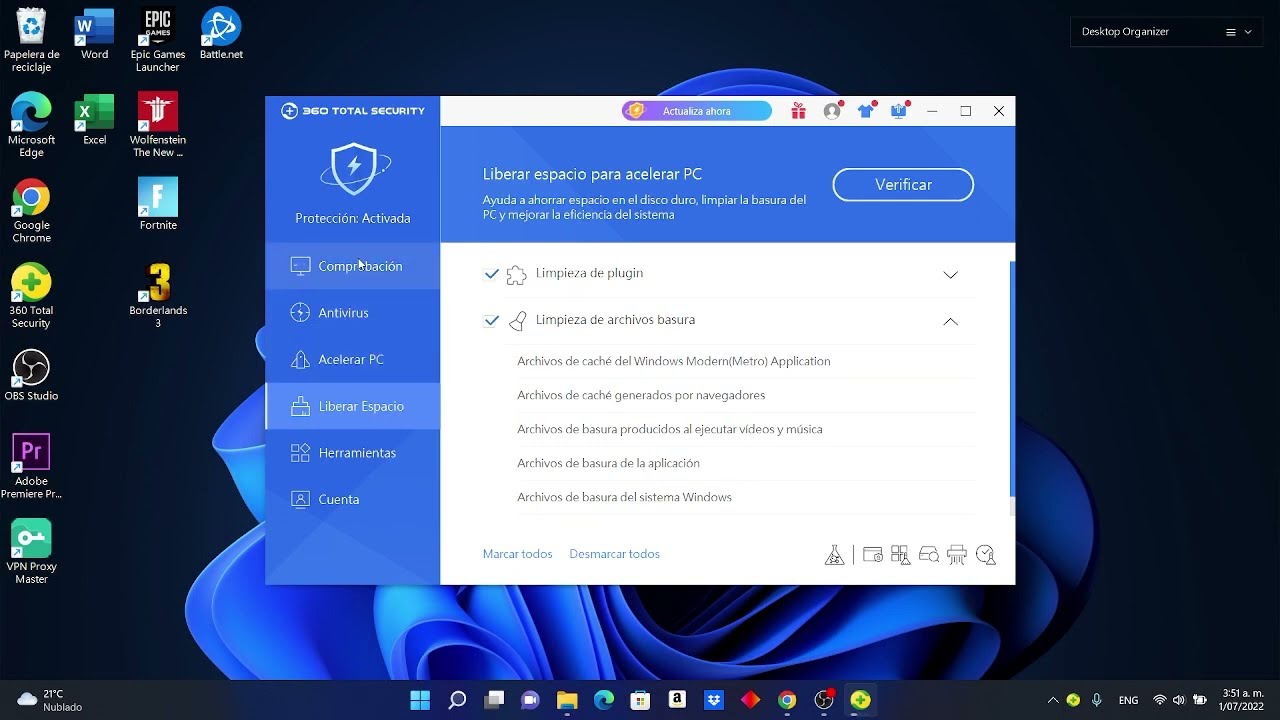Open the blue shirt skin/theme icon
The height and width of the screenshot is (720, 1280).
(866, 111)
